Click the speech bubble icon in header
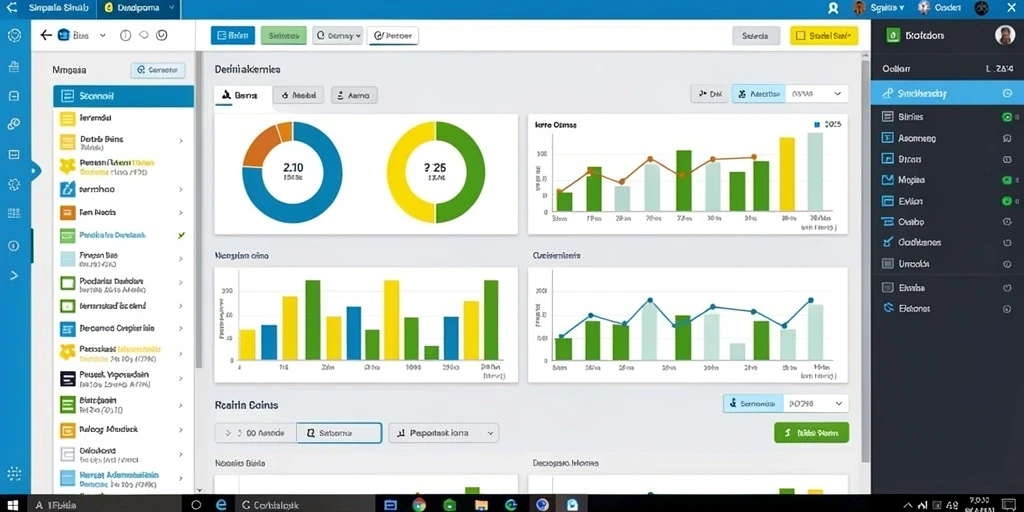The width and height of the screenshot is (1024, 512). click(144, 35)
